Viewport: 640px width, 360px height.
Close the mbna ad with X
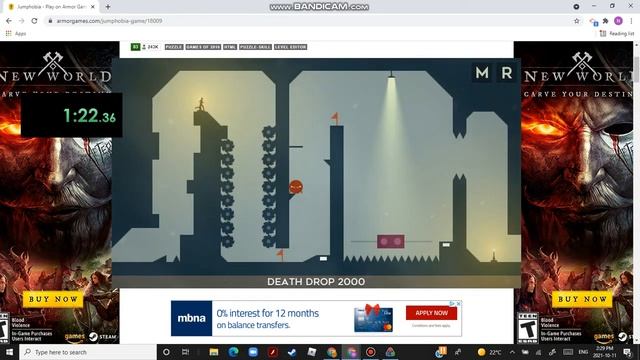pyautogui.click(x=458, y=304)
